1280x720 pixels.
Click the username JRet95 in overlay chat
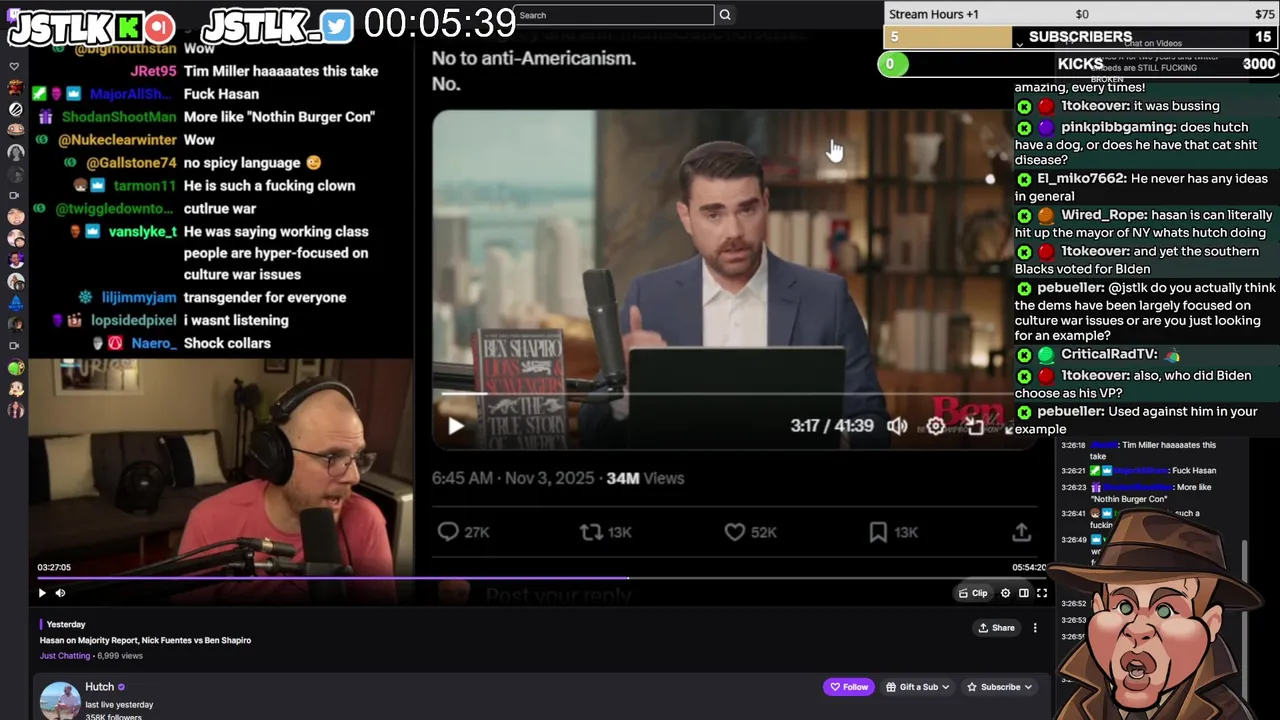[153, 71]
